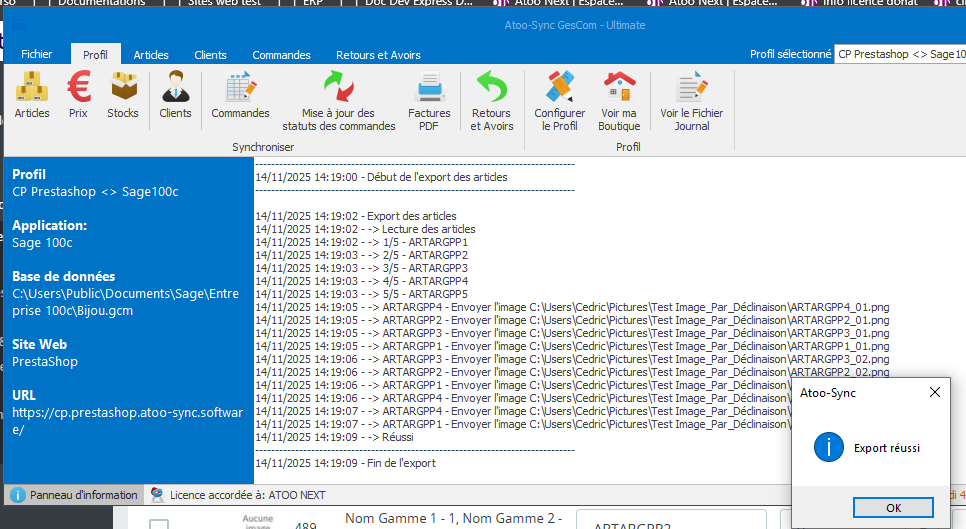The height and width of the screenshot is (529, 966).
Task: Click the Articles sync icon in ribbon
Action: tap(32, 87)
